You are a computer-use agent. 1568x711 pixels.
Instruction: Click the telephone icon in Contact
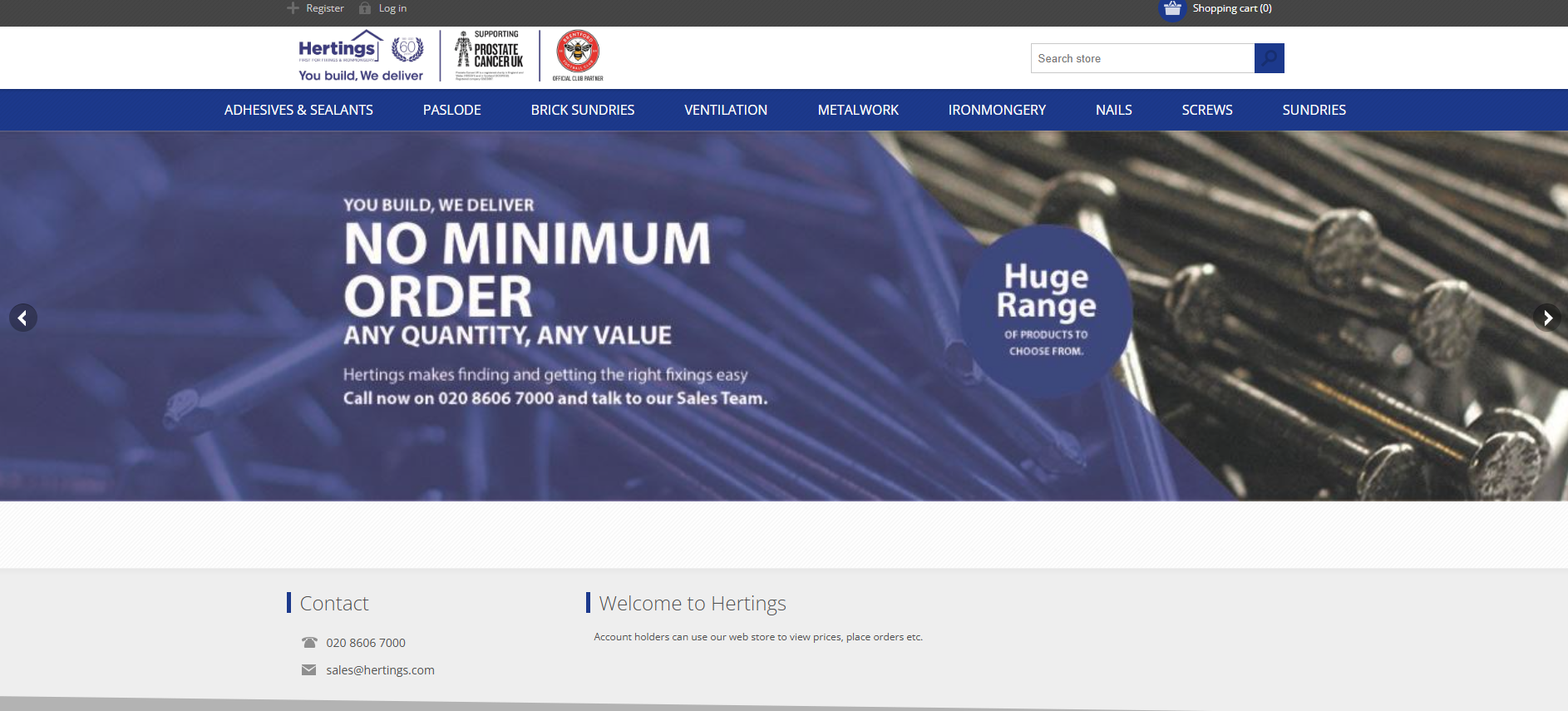point(309,643)
